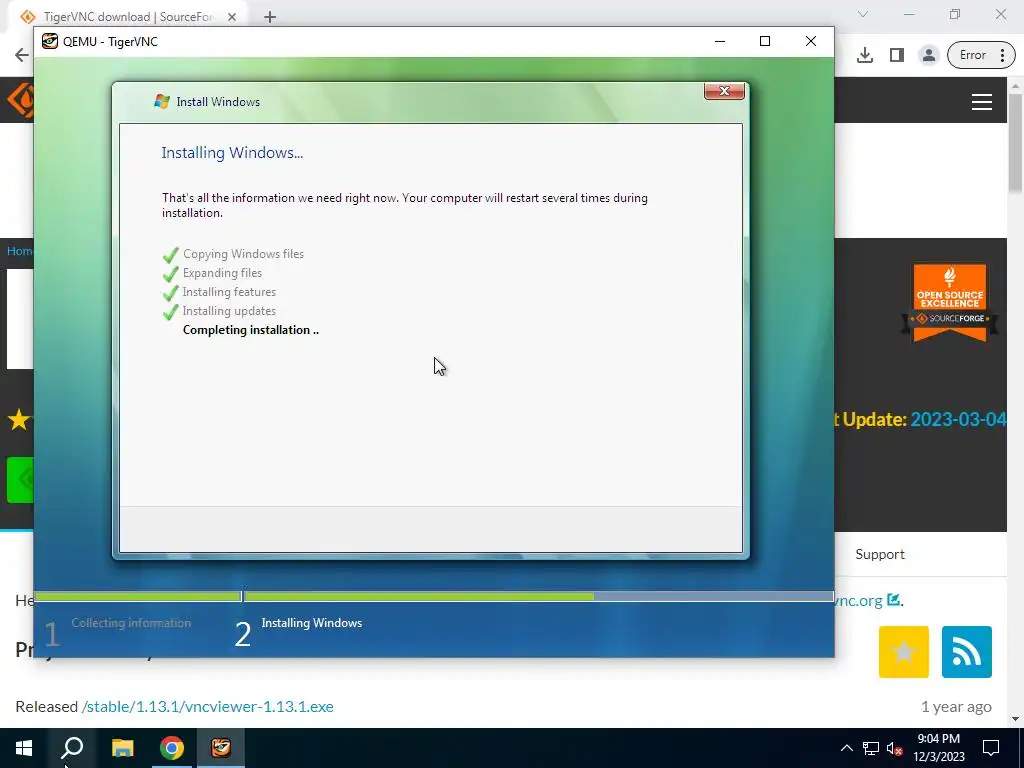This screenshot has width=1024, height=768.
Task: Minimize the QEMU - TigerVNC window
Action: tap(720, 41)
